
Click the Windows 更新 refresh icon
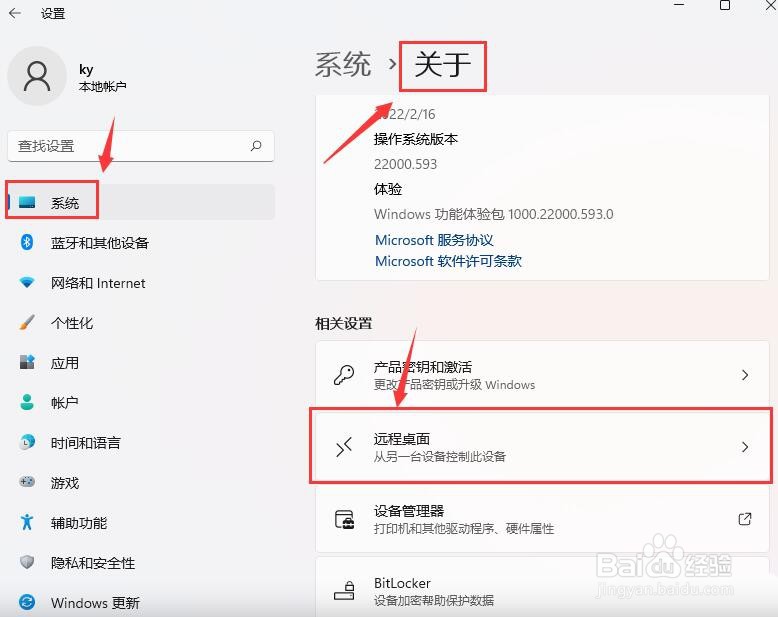(27, 602)
